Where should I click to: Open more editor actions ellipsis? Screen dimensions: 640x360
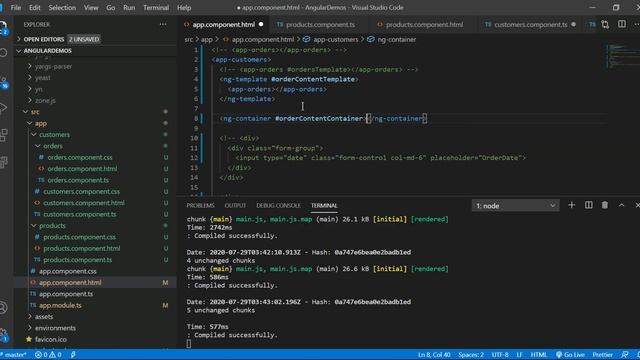point(636,24)
